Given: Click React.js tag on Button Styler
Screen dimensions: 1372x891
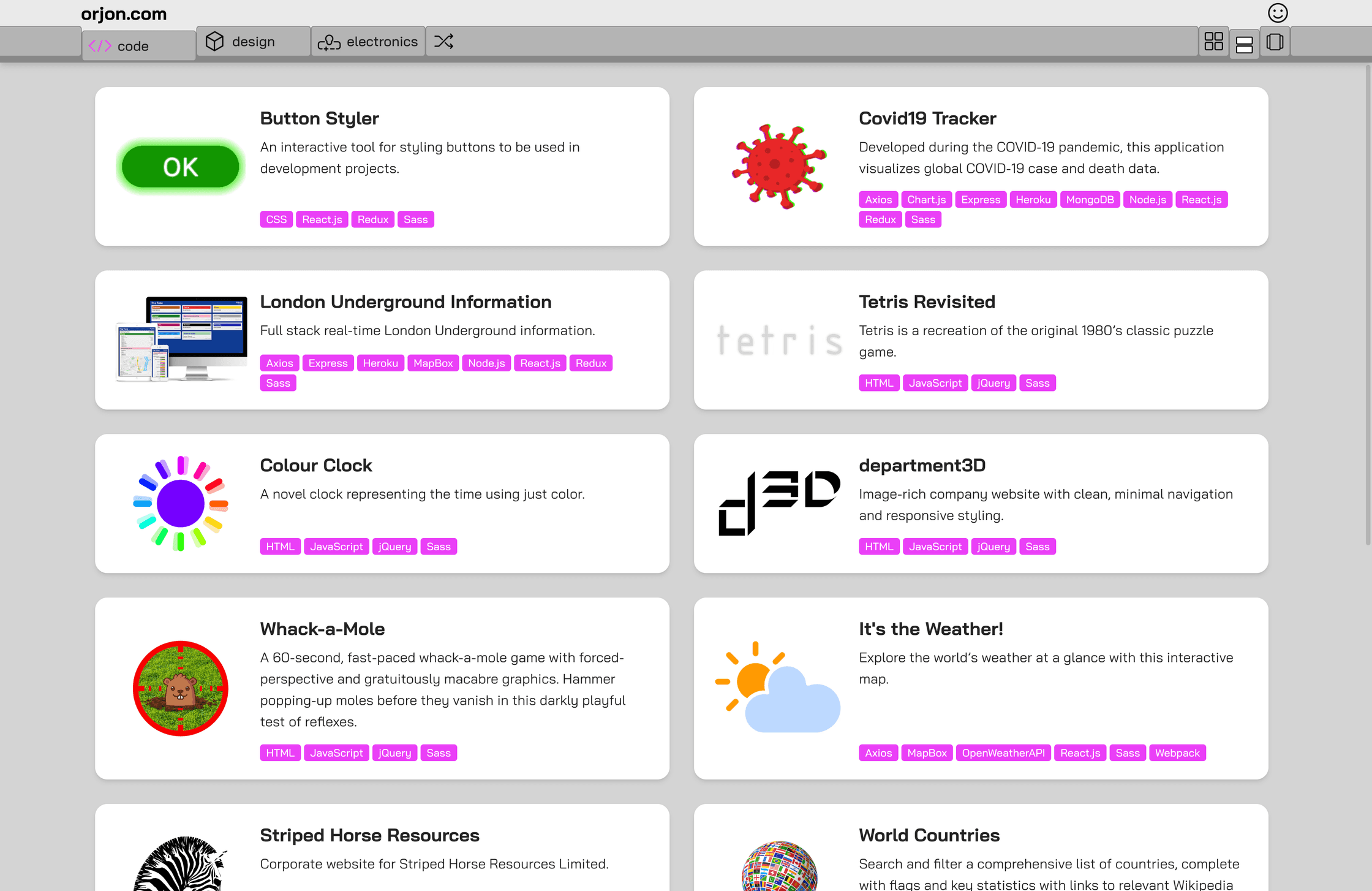Looking at the screenshot, I should (x=322, y=219).
